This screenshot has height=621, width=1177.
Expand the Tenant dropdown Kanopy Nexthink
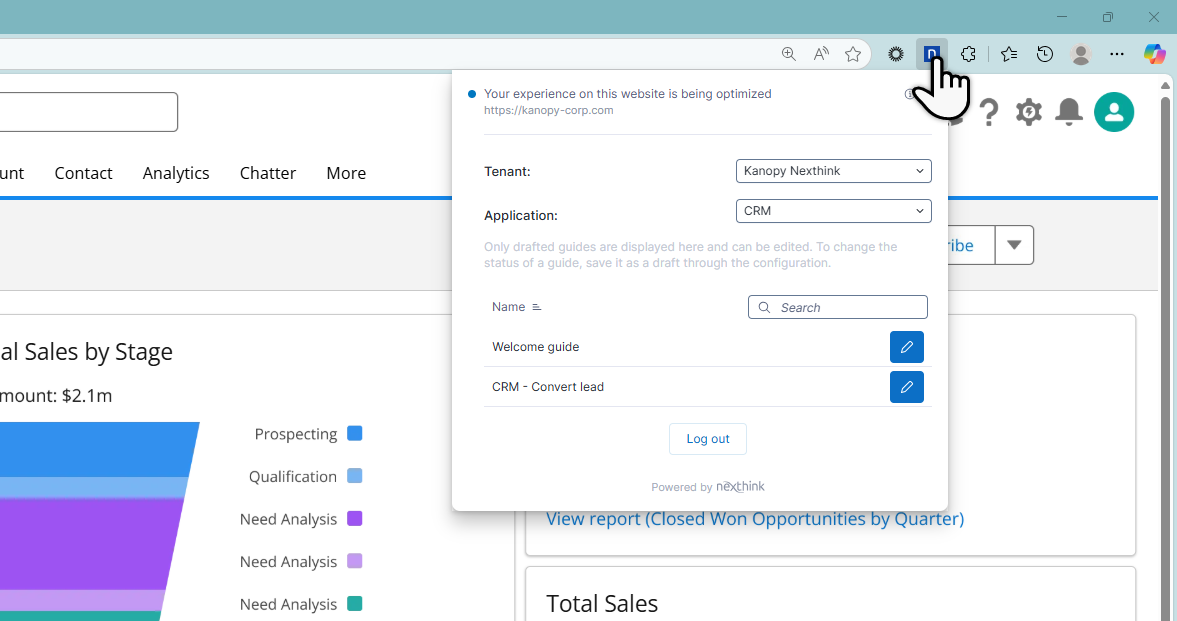(833, 171)
